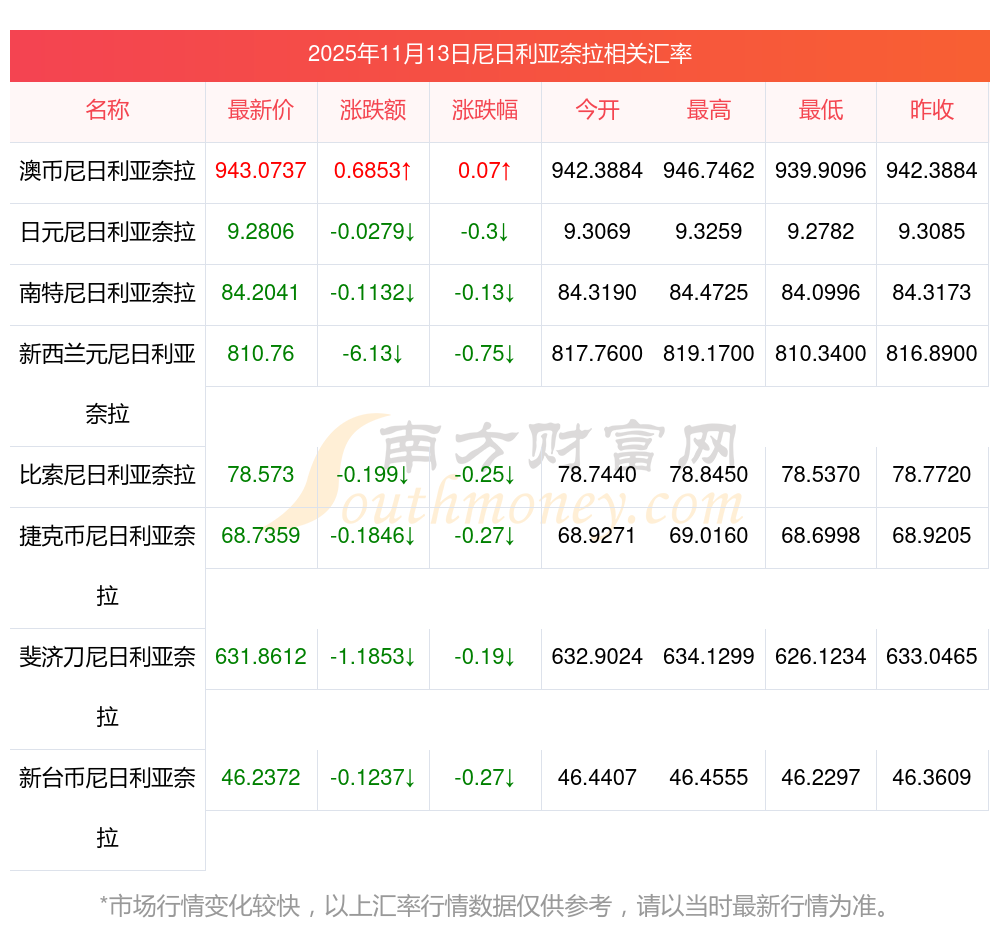Click the 2025年11月13日 exchange rate title banner
Viewport: 1000px width, 937px height.
point(499,55)
